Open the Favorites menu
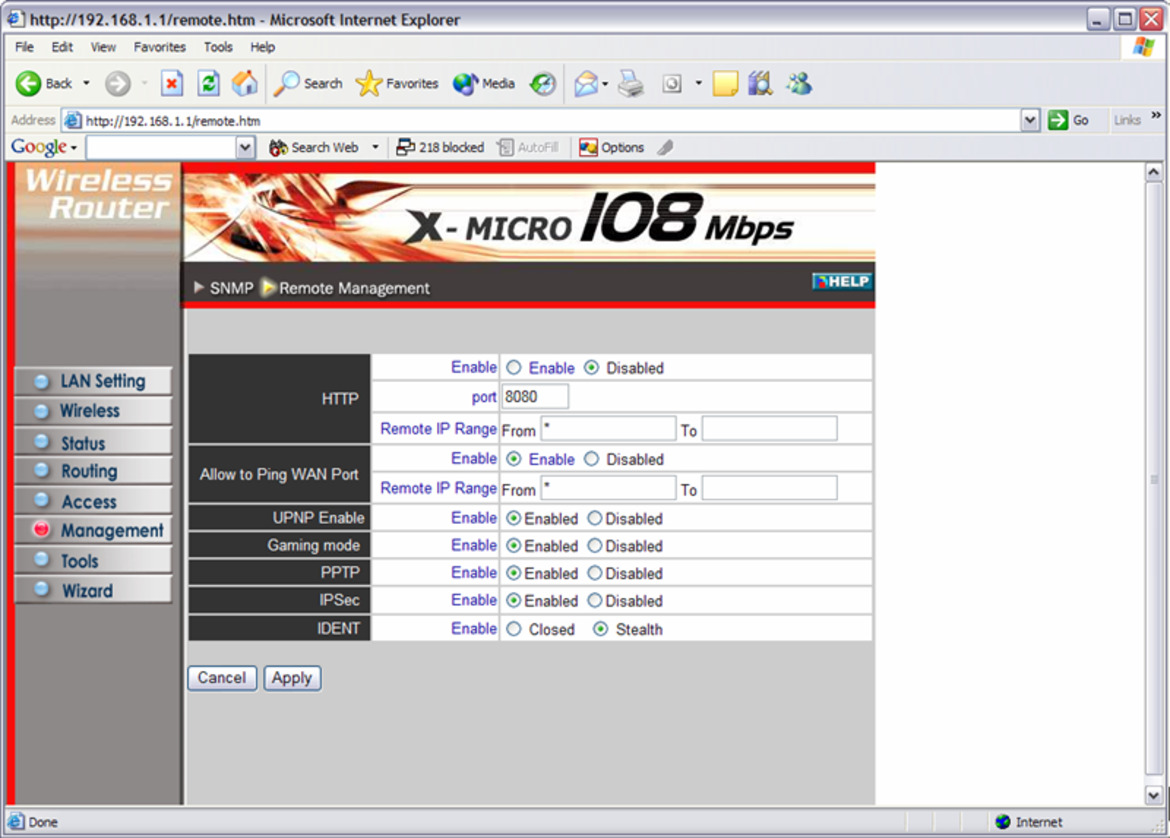Image resolution: width=1170 pixels, height=838 pixels. [x=160, y=47]
